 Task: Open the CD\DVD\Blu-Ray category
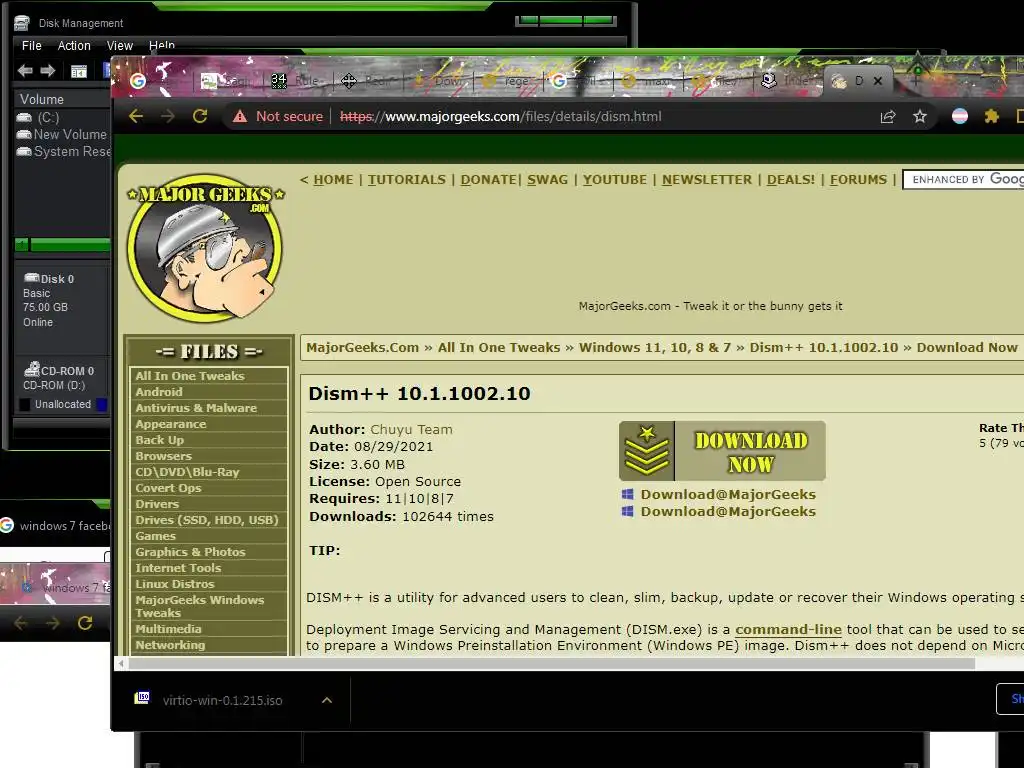[187, 472]
